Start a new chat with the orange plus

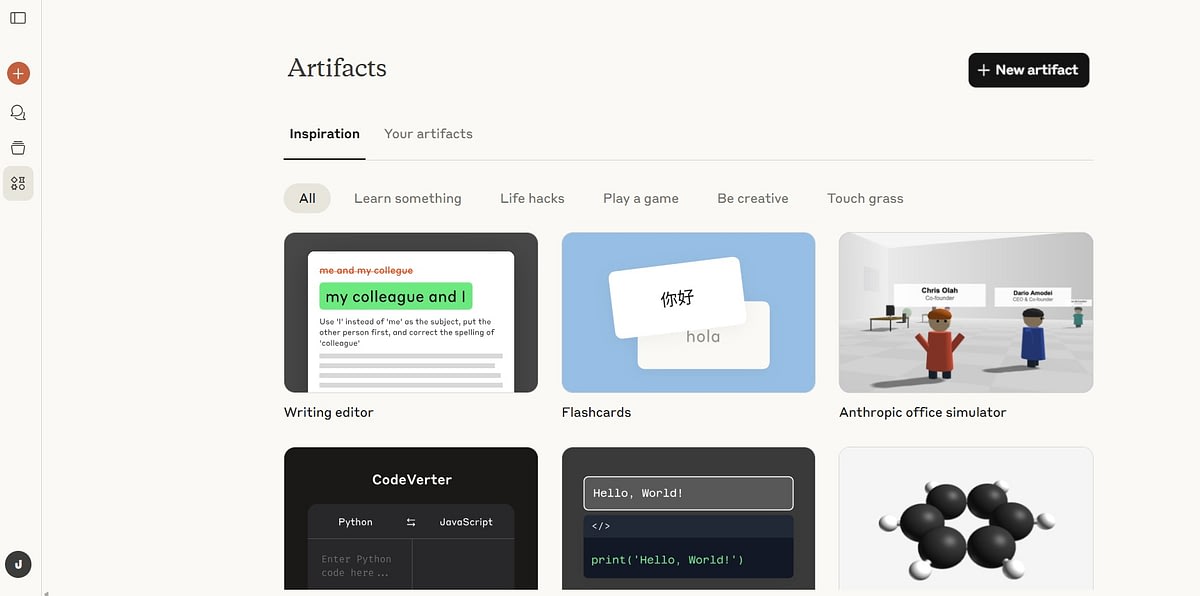pyautogui.click(x=17, y=72)
